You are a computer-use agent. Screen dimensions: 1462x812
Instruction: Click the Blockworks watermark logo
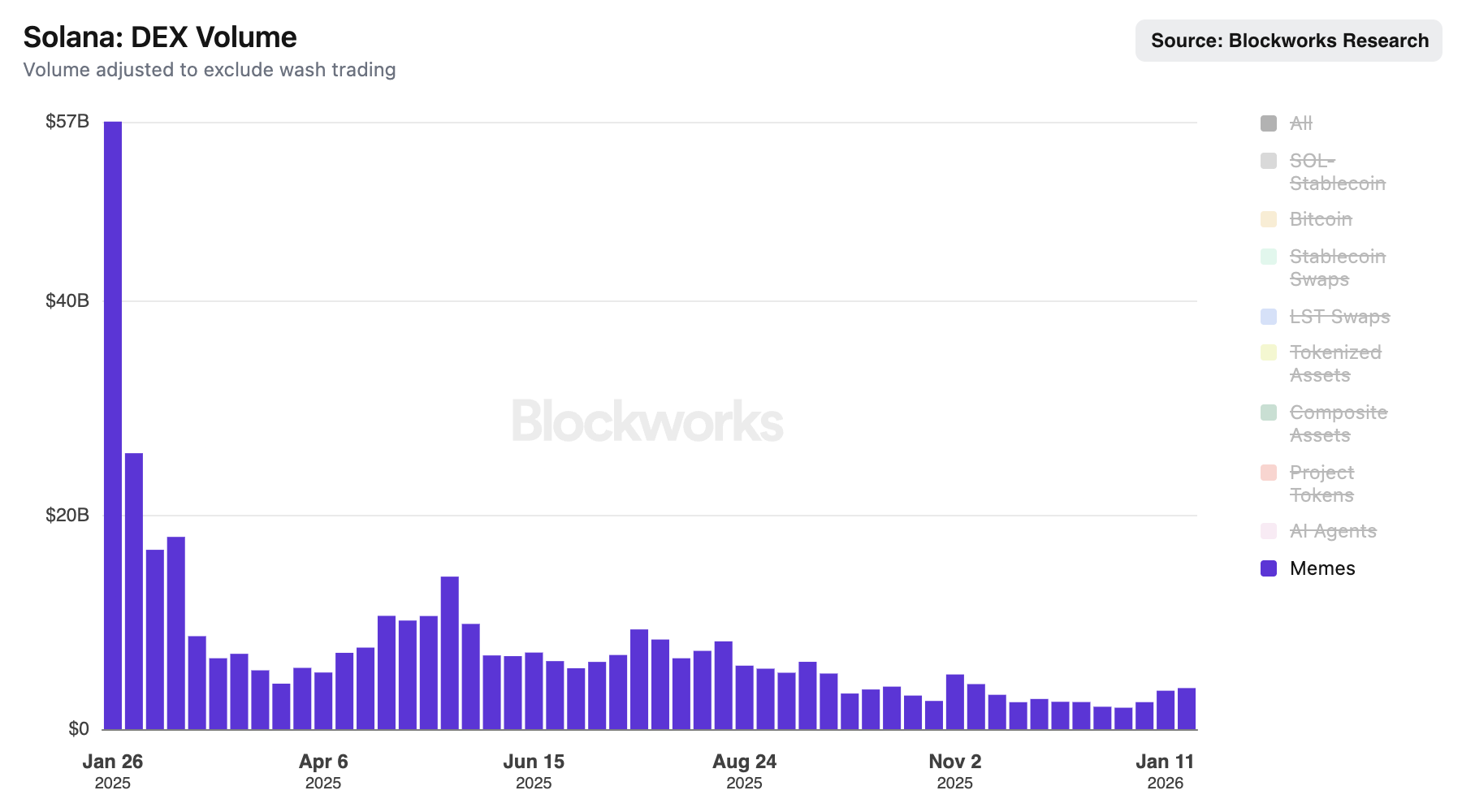point(647,421)
